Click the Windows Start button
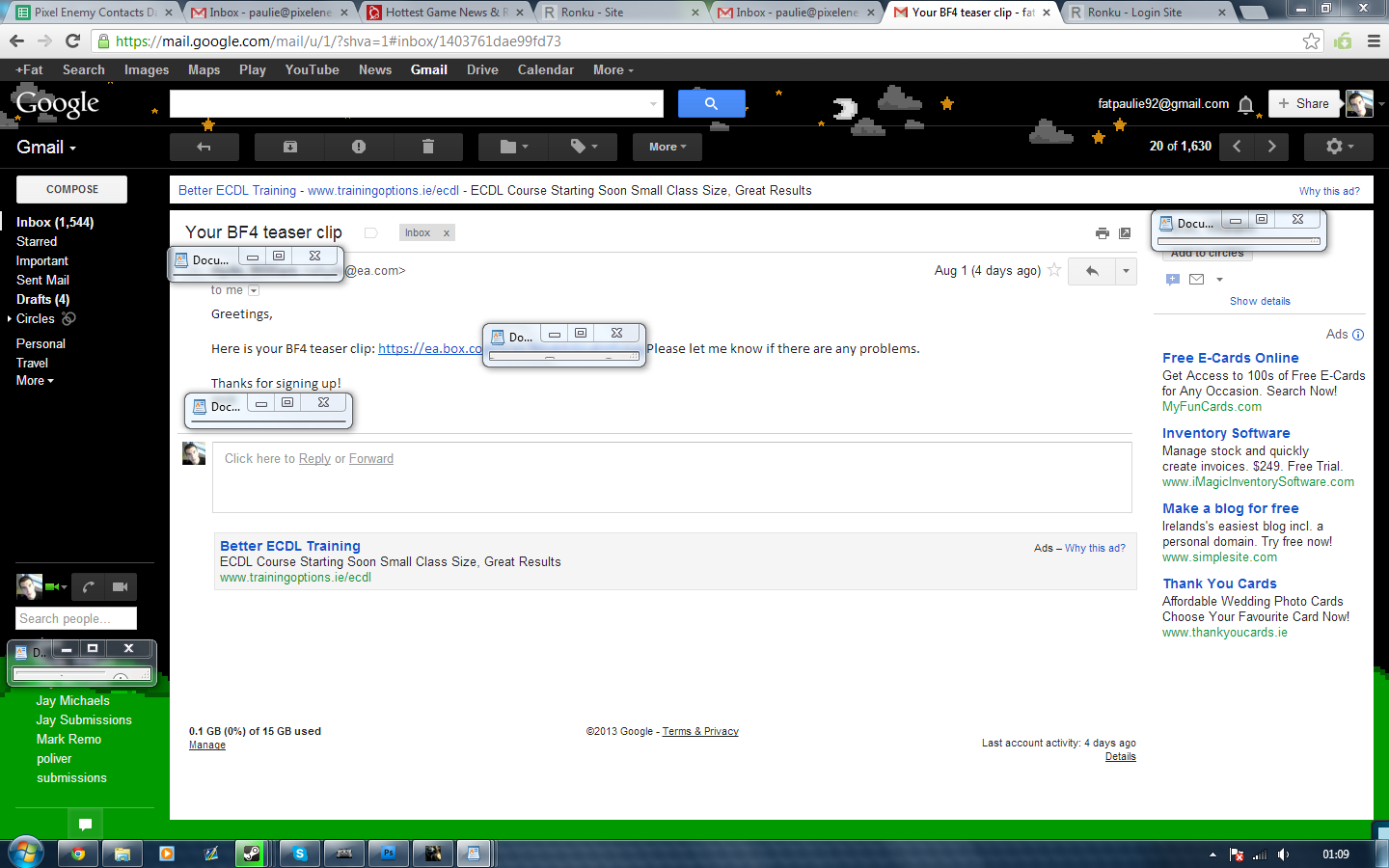1389x868 pixels. point(25,853)
